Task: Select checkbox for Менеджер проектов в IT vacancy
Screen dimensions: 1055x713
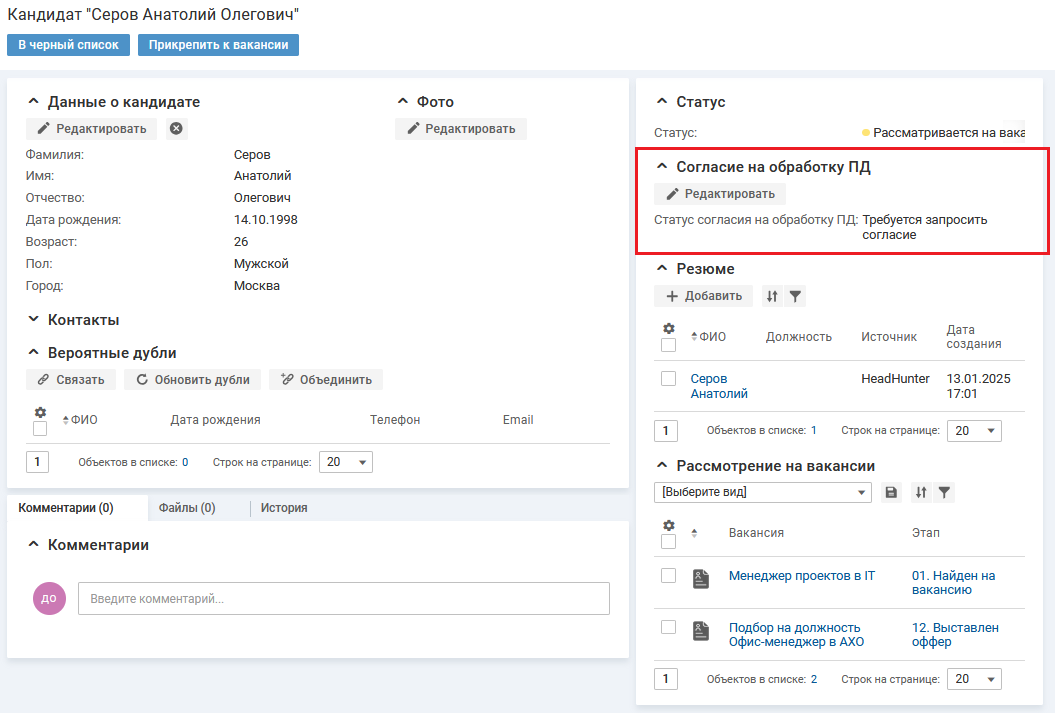Action: coord(668,576)
